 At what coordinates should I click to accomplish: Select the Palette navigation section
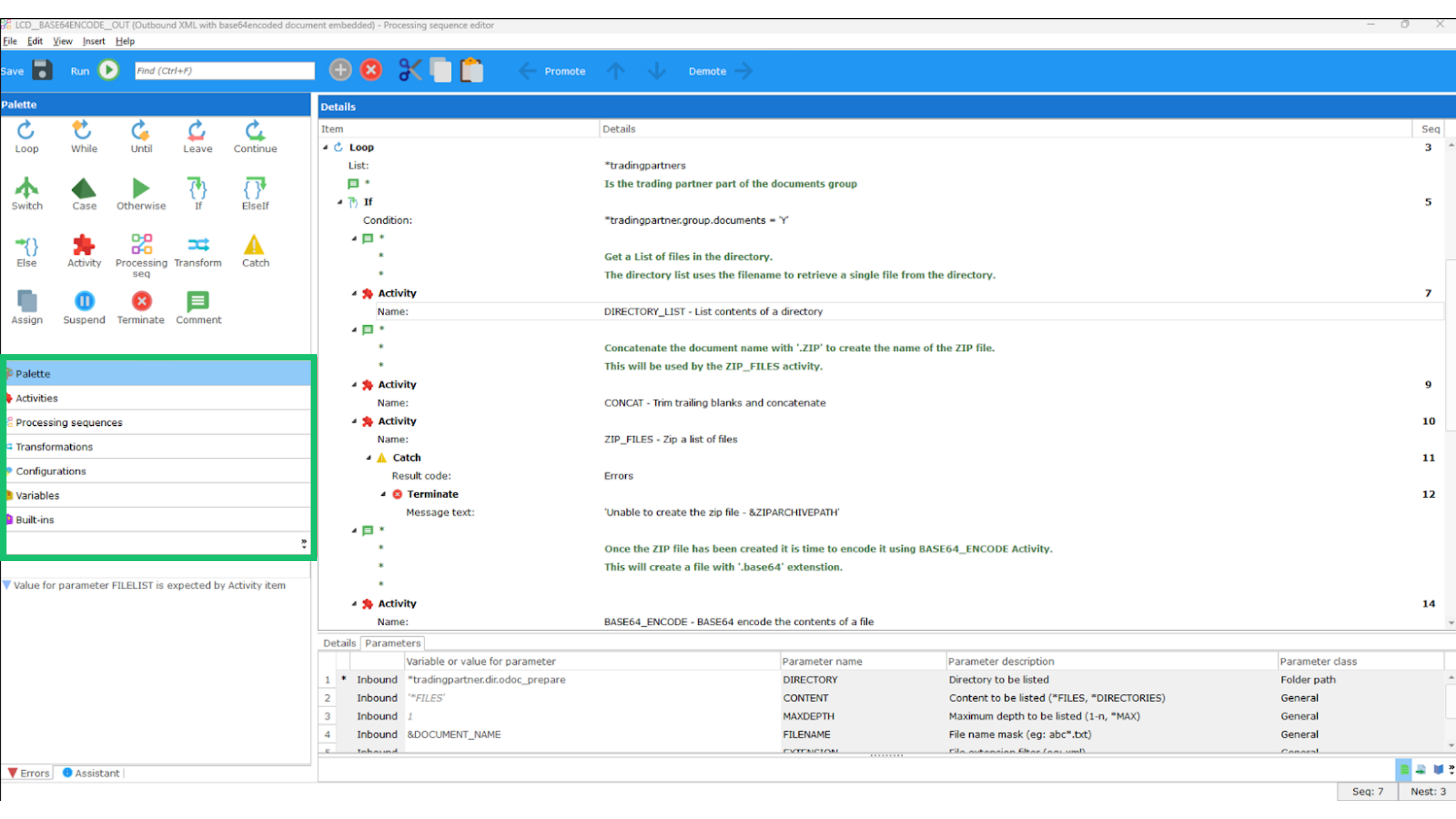(158, 374)
